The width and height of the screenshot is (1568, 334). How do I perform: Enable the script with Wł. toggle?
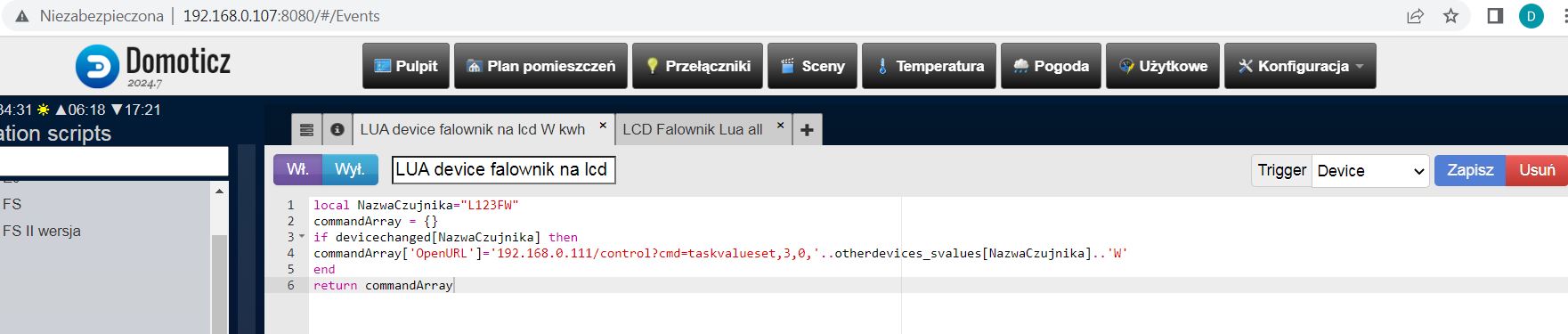(x=297, y=170)
